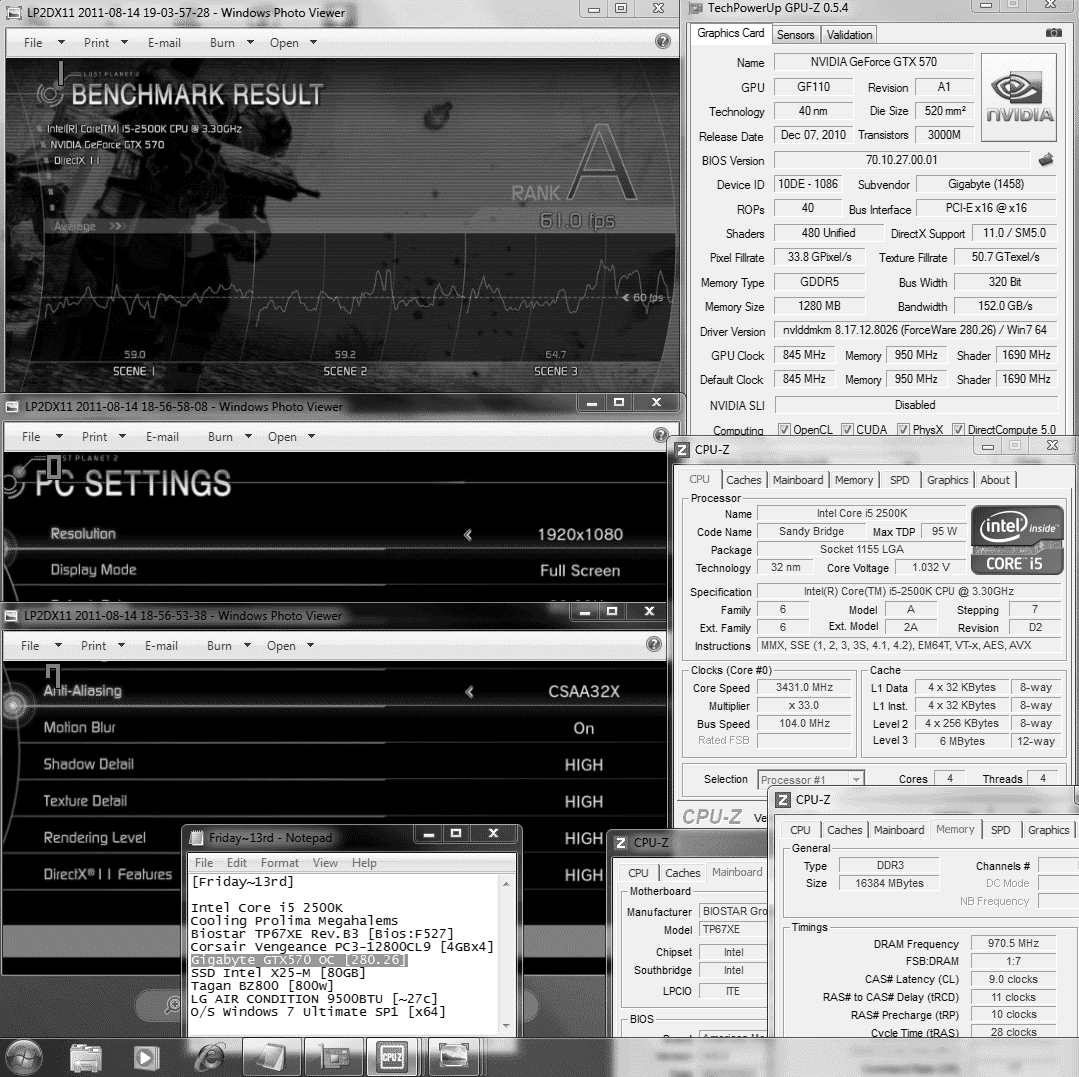Open Caches tab in main CPU-Z window
The height and width of the screenshot is (1077, 1079).
pos(744,480)
